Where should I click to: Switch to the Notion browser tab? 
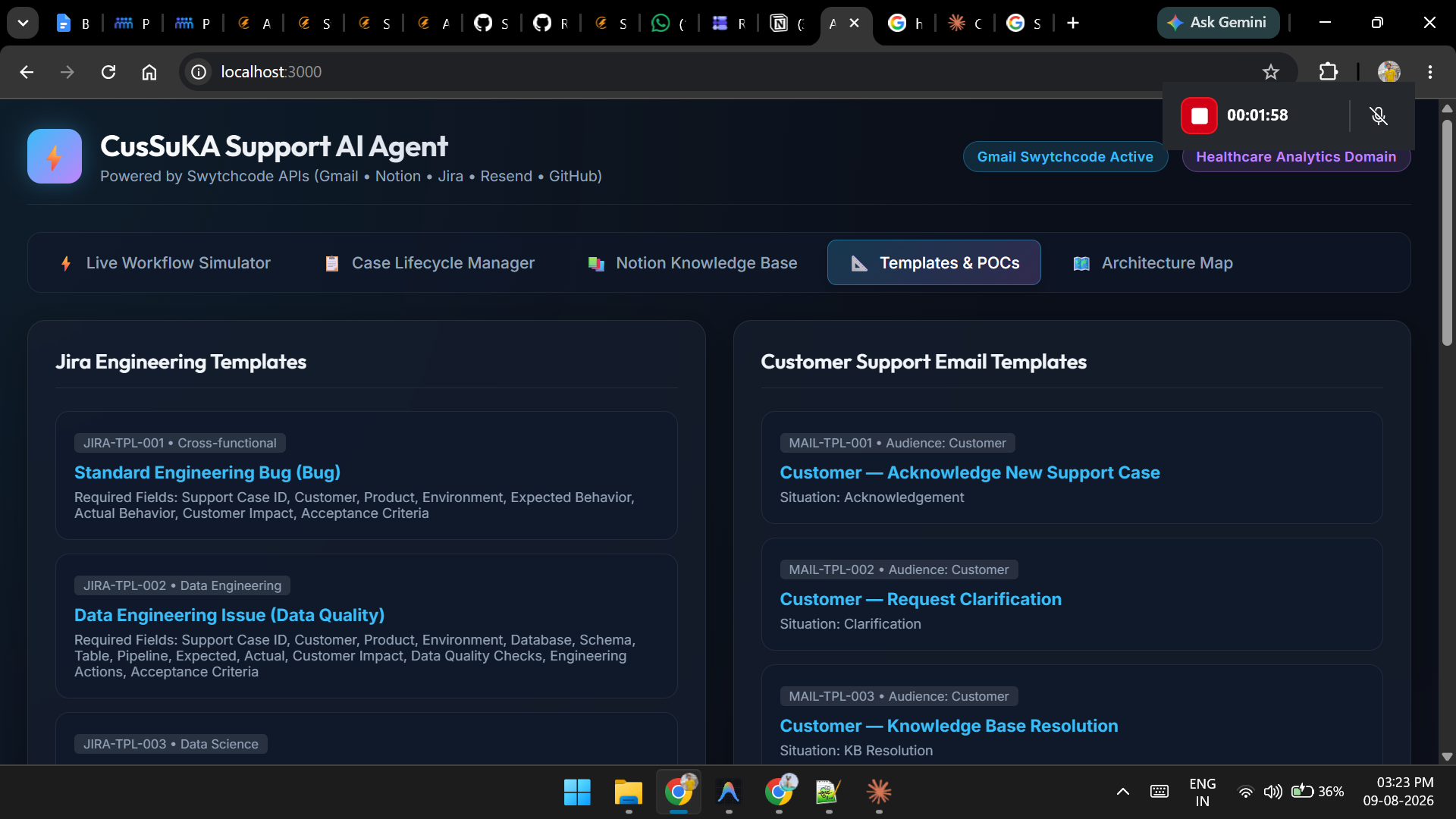tap(787, 24)
